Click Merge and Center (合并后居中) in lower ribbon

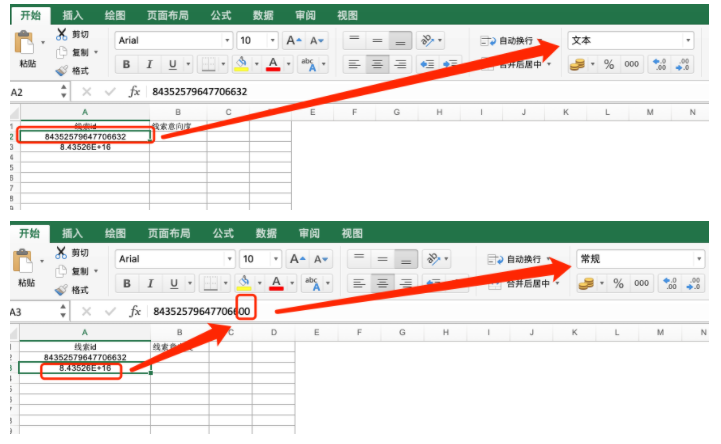[x=525, y=283]
